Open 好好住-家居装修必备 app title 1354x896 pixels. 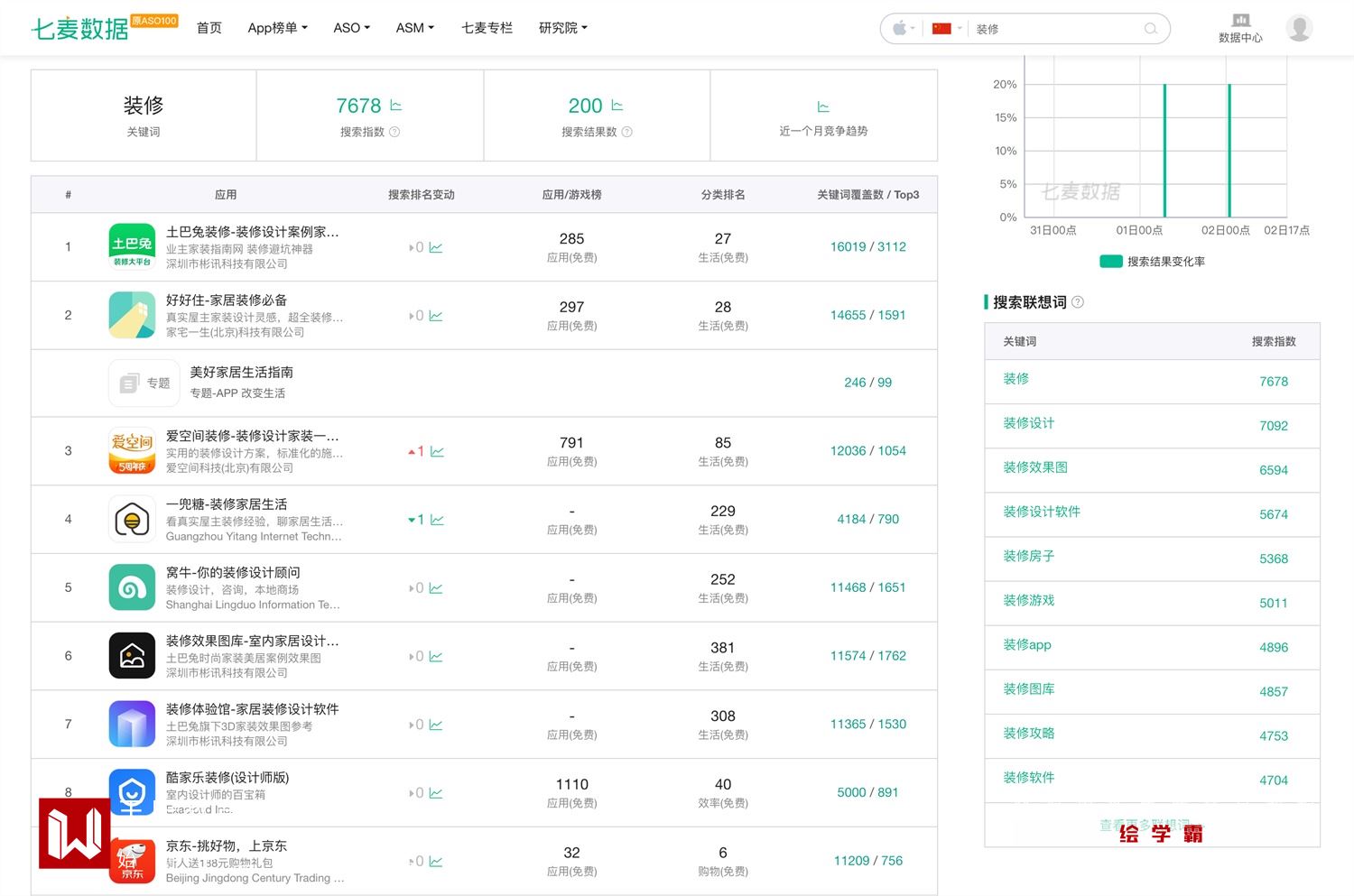pyautogui.click(x=227, y=300)
